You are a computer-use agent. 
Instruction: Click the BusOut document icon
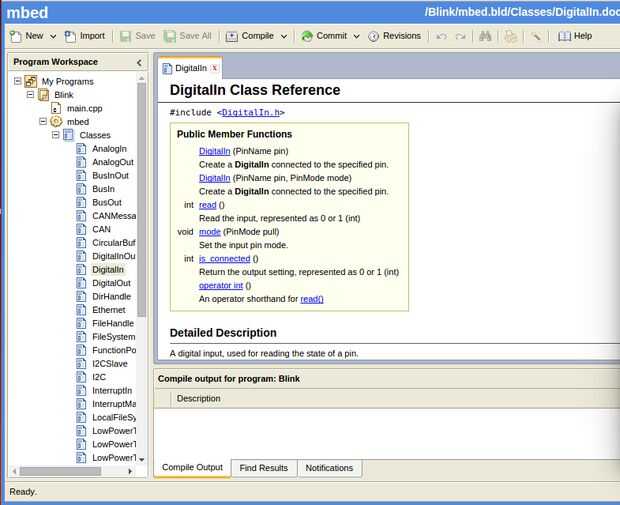pyautogui.click(x=81, y=202)
